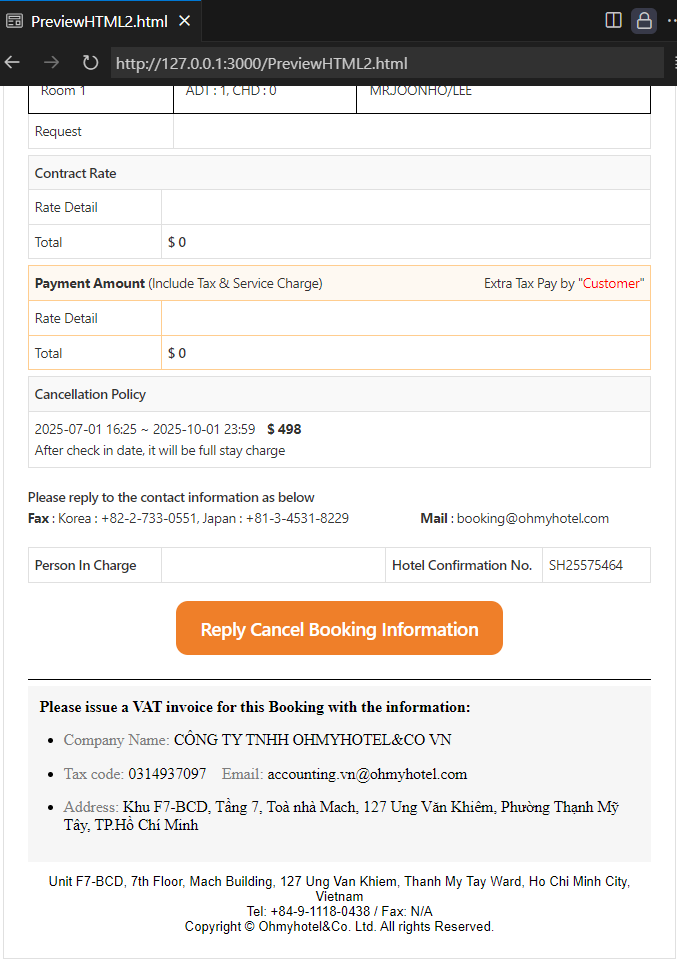Click the $ 498 cancellation charge
Image resolution: width=677 pixels, height=959 pixels.
click(284, 429)
